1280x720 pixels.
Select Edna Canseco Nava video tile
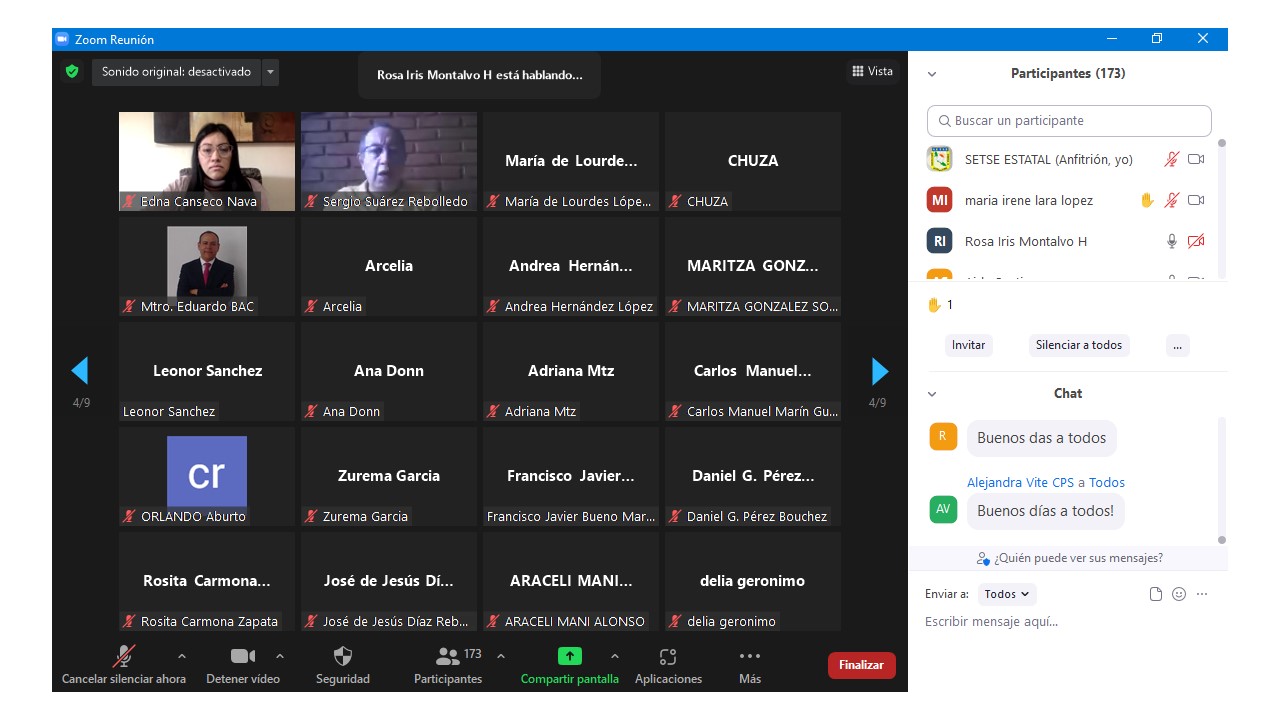207,161
